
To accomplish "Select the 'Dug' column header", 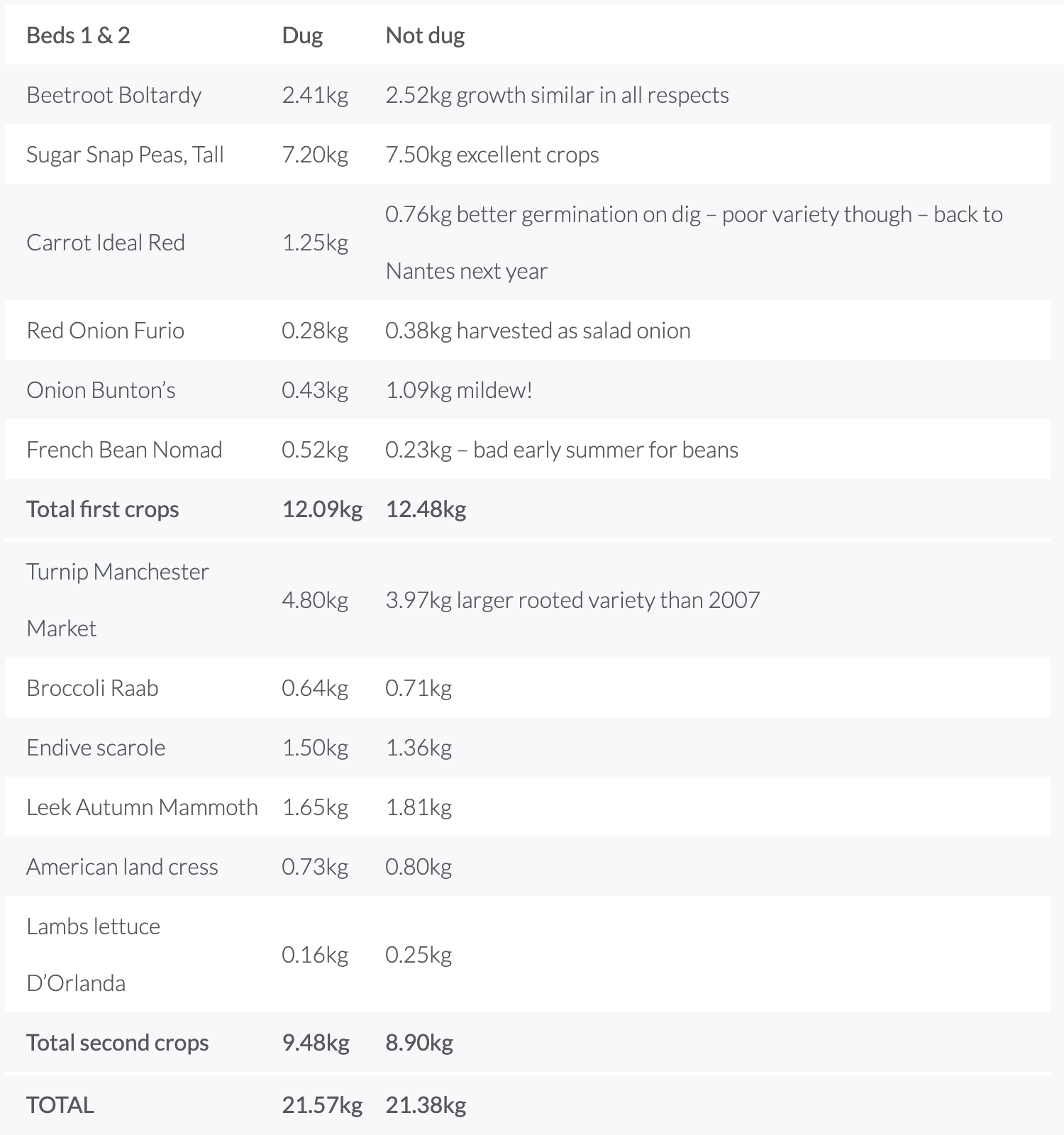I will pos(302,35).
